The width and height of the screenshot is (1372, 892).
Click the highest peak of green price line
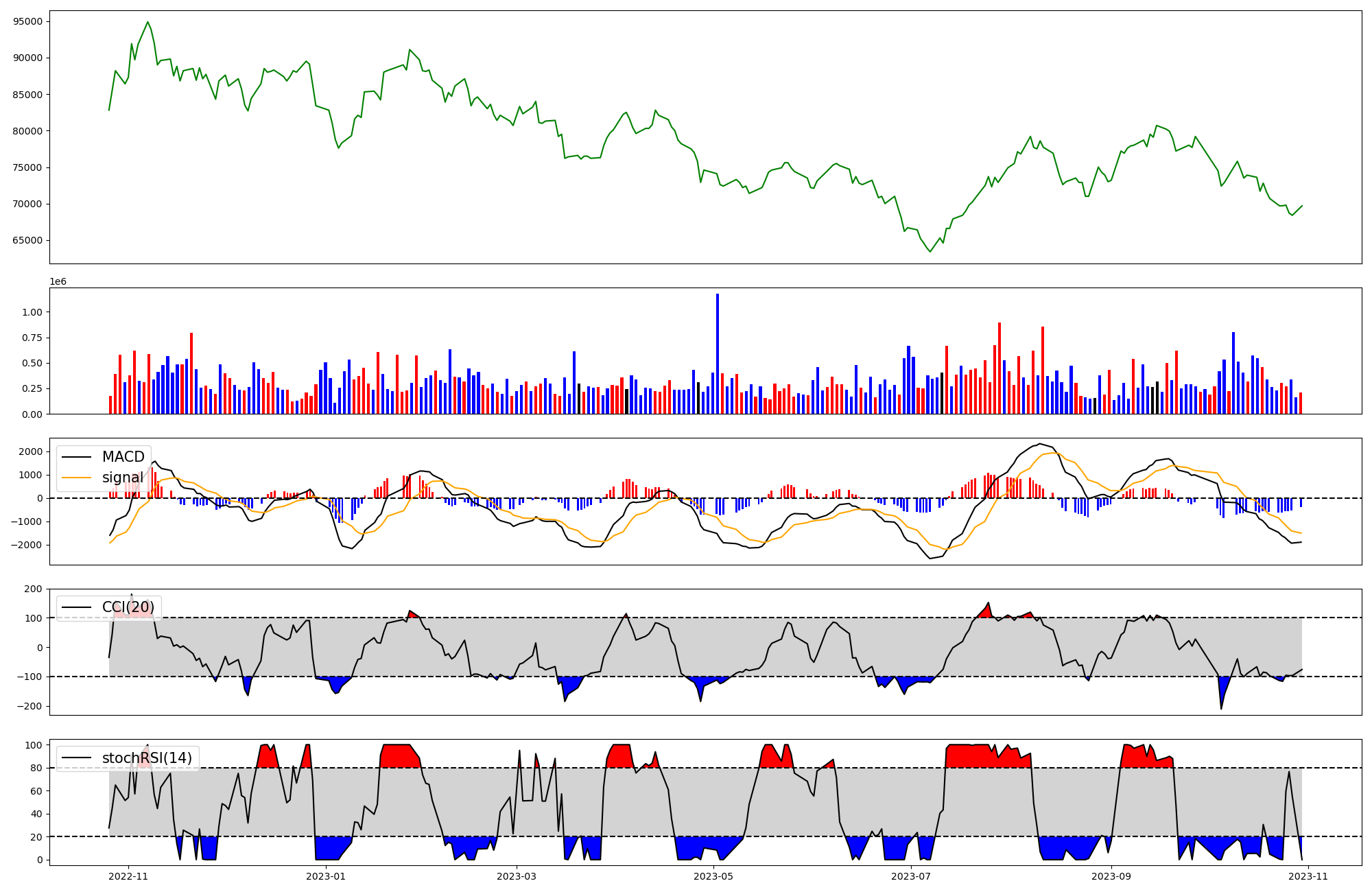point(147,22)
